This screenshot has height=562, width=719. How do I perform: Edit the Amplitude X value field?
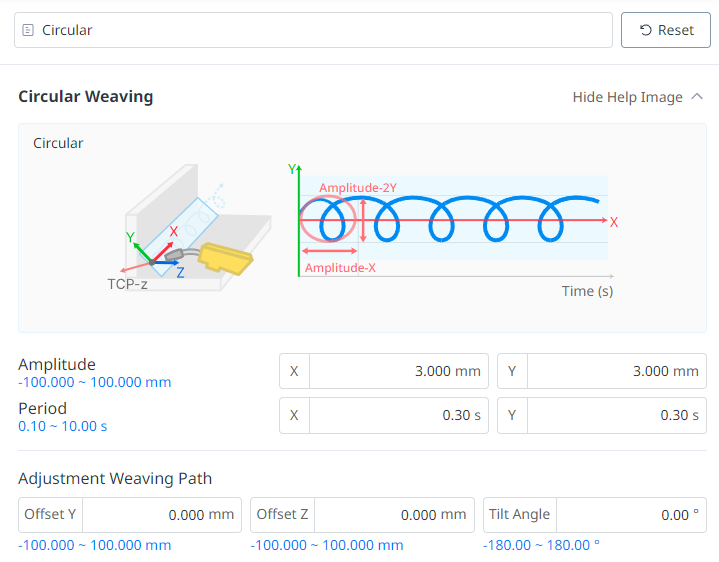click(x=398, y=371)
